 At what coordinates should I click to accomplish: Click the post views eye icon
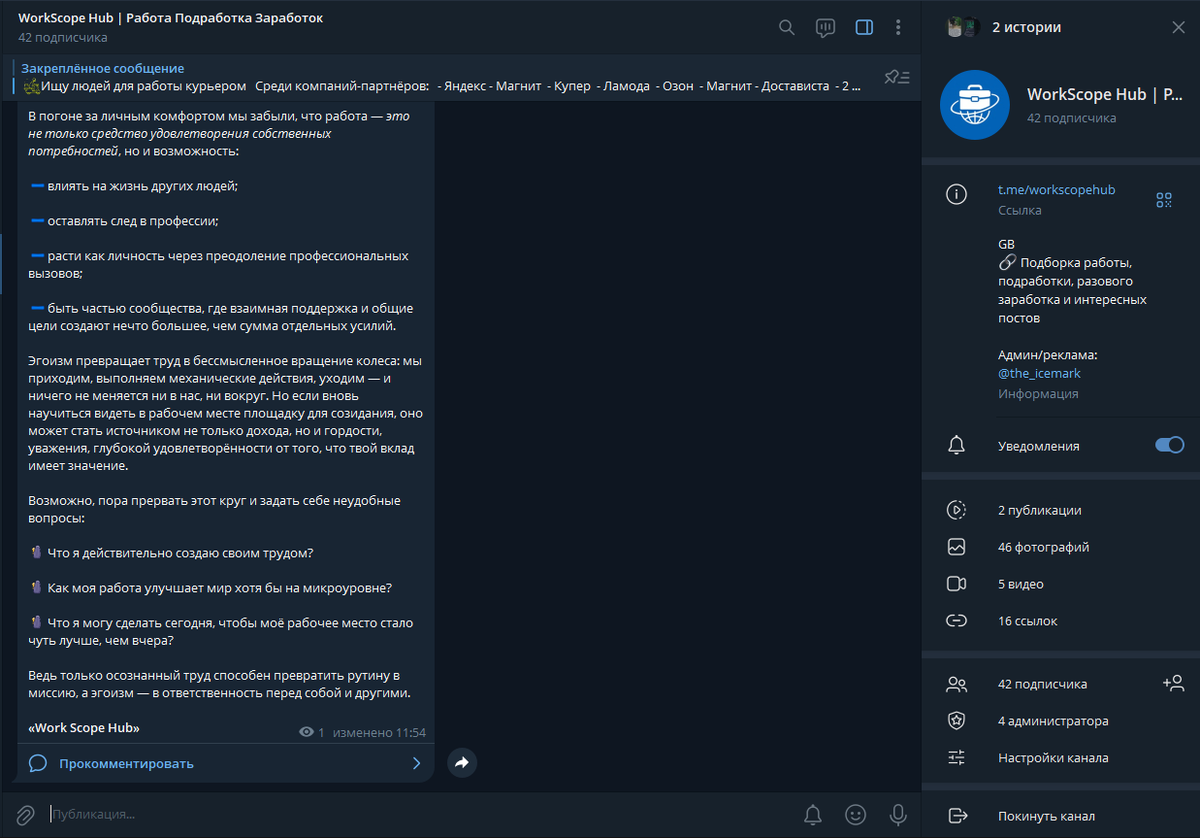click(306, 733)
